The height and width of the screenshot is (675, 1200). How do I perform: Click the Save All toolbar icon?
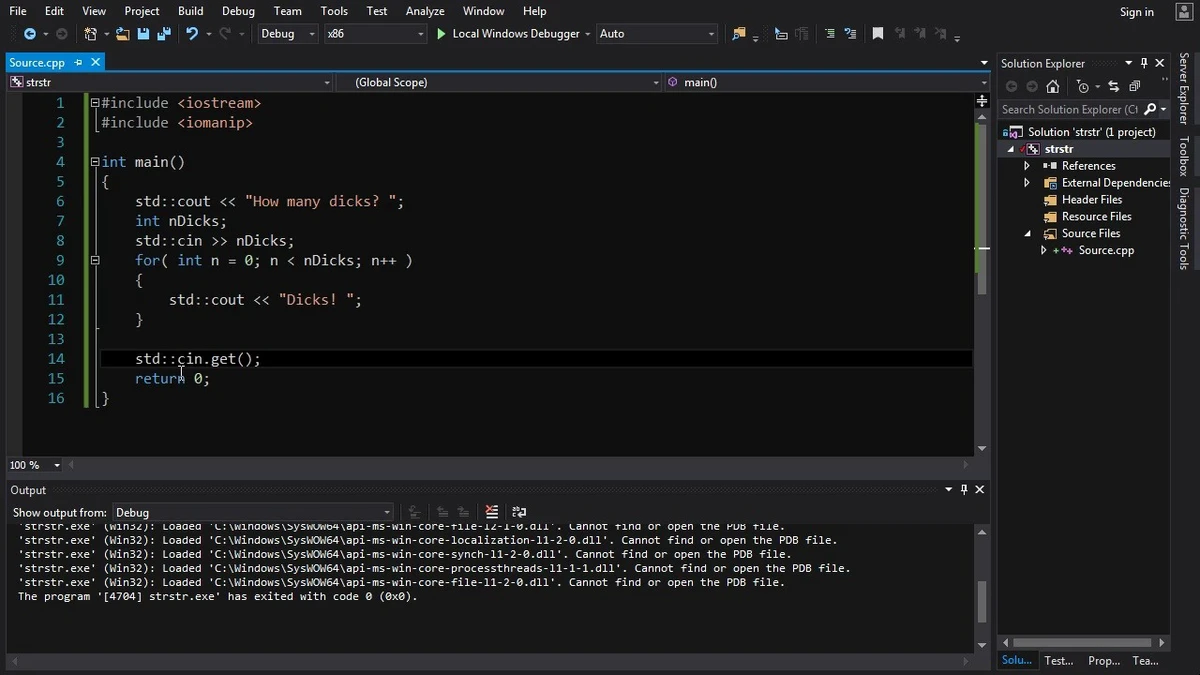[x=163, y=34]
